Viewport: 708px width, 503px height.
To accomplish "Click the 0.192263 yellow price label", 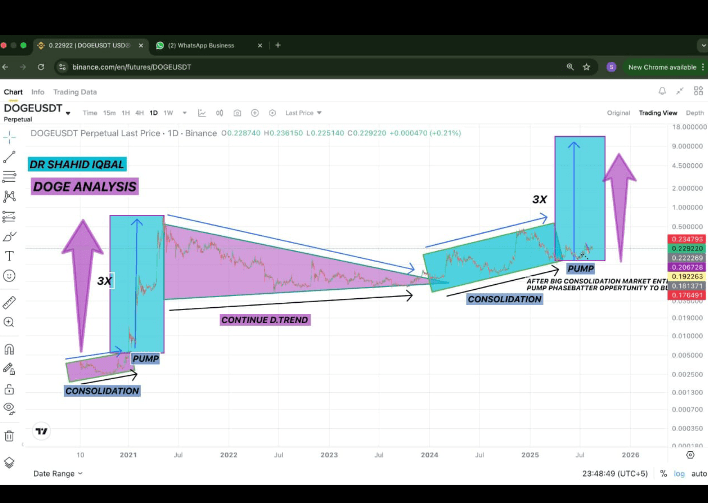I will tap(687, 277).
